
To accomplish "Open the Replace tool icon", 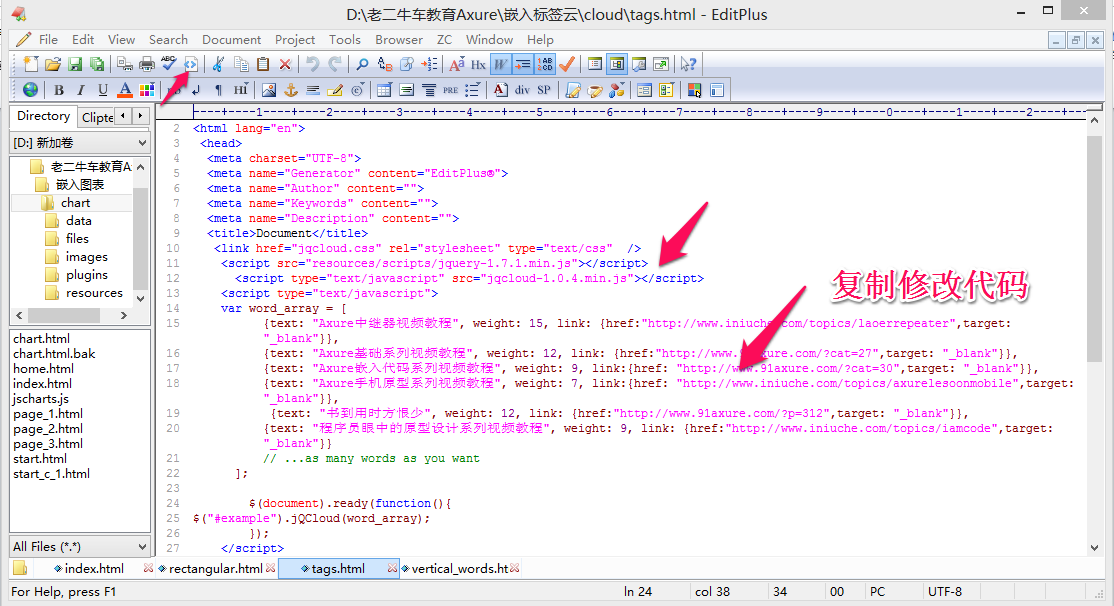I will [385, 64].
